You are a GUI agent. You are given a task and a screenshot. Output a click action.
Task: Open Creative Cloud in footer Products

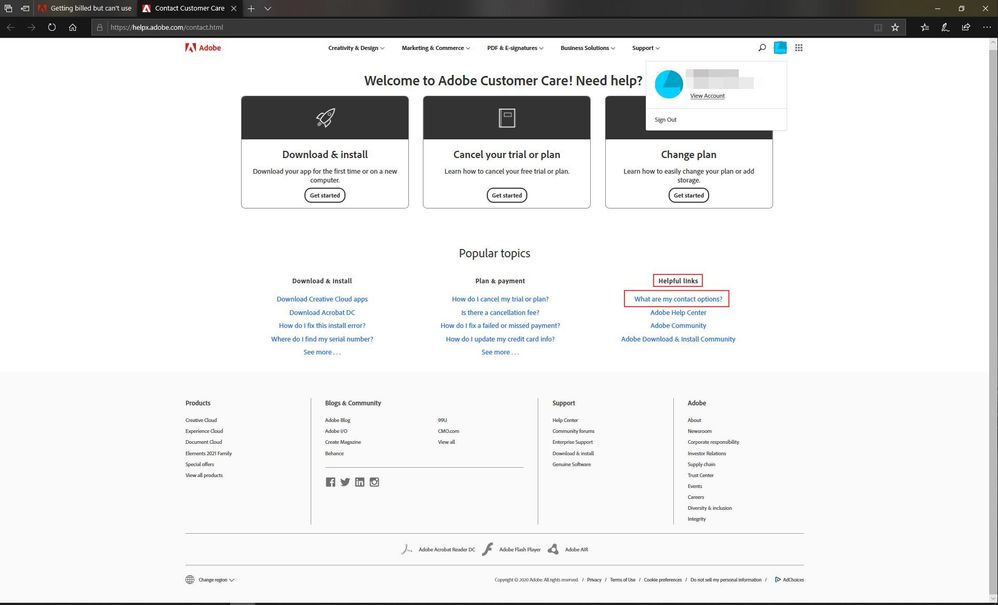pyautogui.click(x=201, y=420)
